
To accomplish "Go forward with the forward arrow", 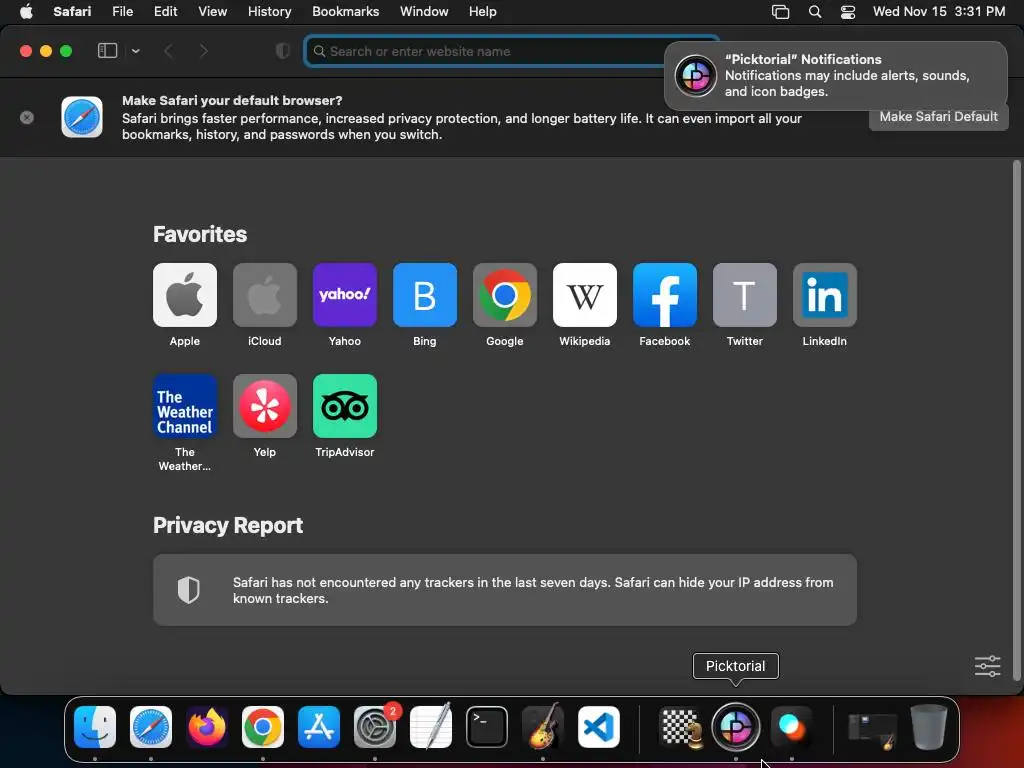I will (x=203, y=51).
